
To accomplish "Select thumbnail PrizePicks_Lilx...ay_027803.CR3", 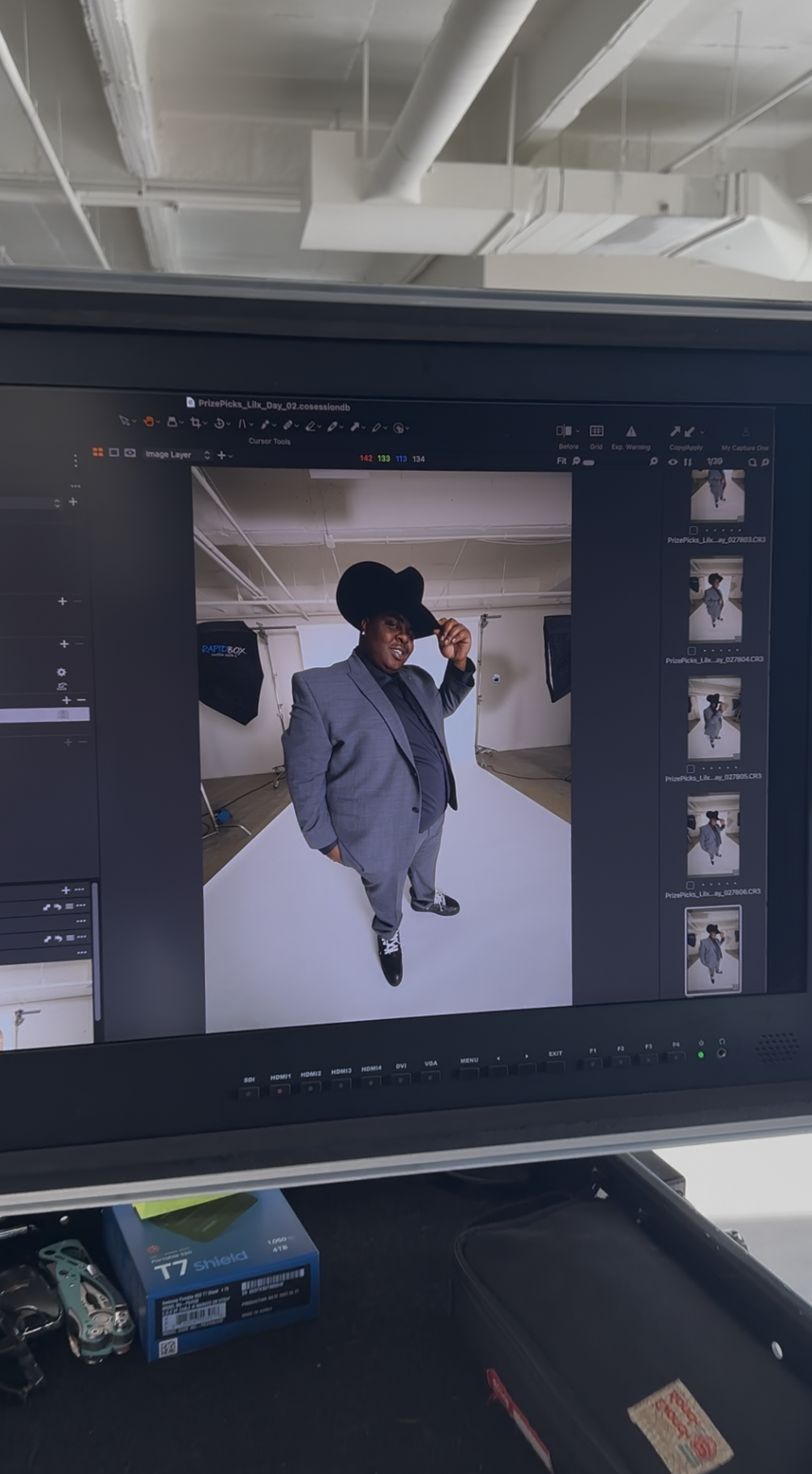I will pyautogui.click(x=717, y=495).
